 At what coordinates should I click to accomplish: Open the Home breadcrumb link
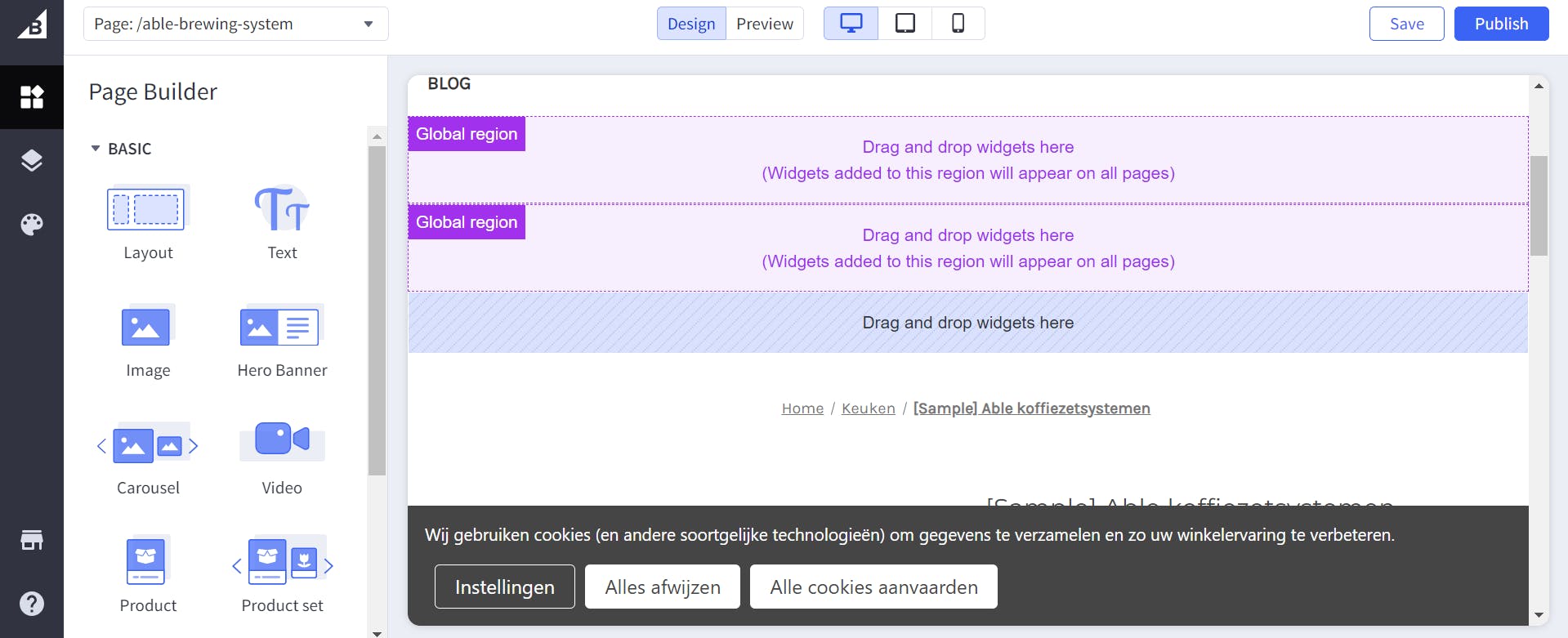tap(802, 408)
